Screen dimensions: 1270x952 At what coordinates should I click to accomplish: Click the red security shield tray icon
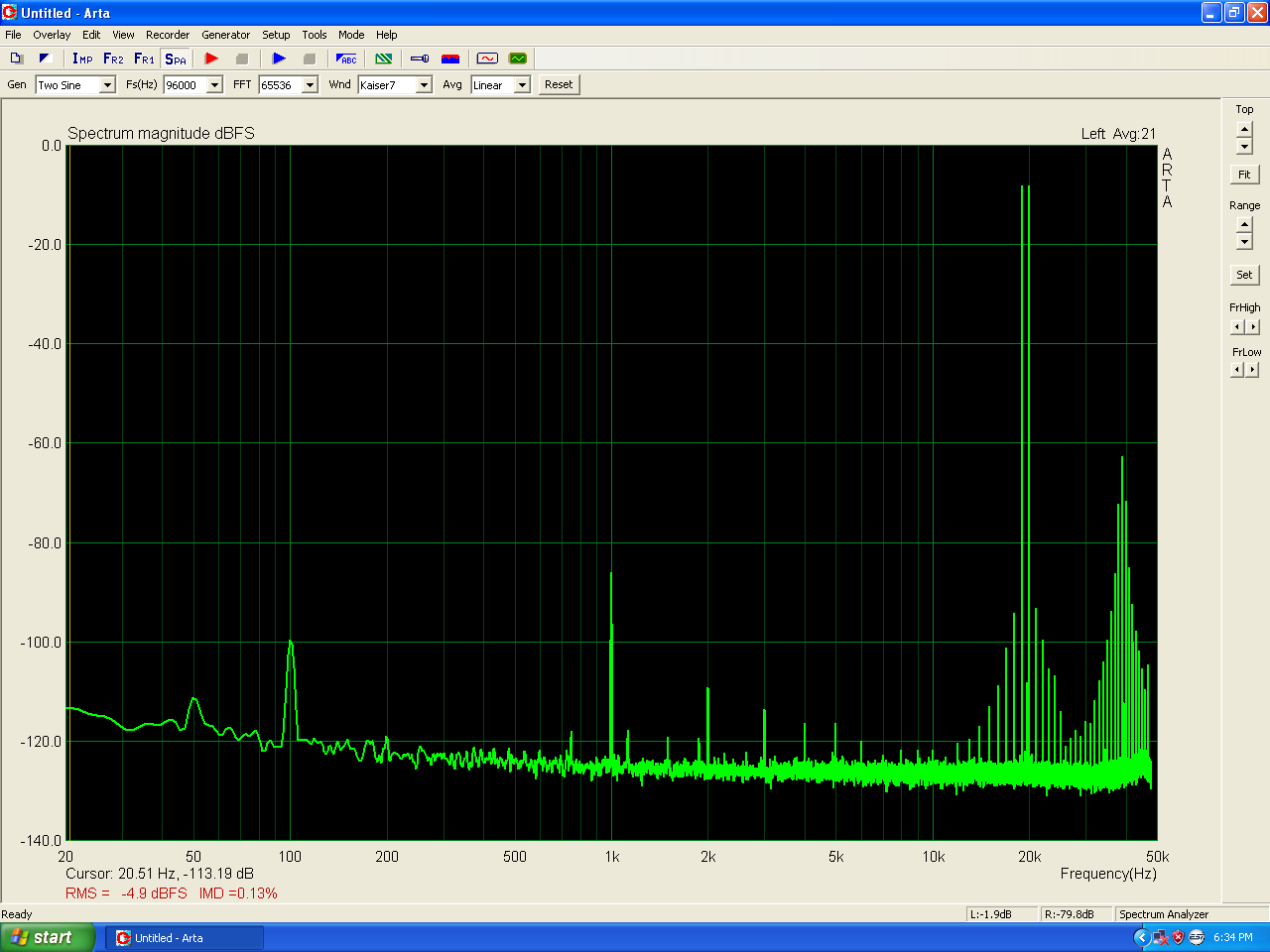click(1179, 937)
